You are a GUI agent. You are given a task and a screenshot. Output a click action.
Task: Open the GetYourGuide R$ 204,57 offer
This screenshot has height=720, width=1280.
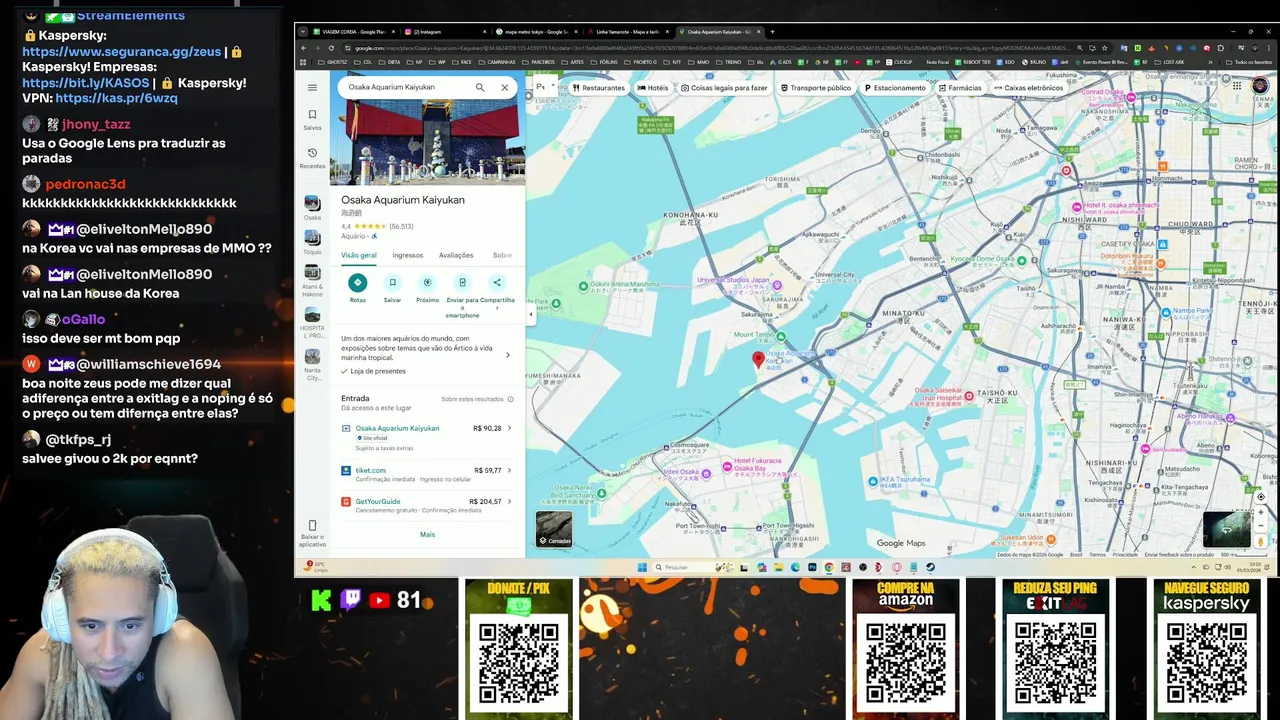[427, 504]
